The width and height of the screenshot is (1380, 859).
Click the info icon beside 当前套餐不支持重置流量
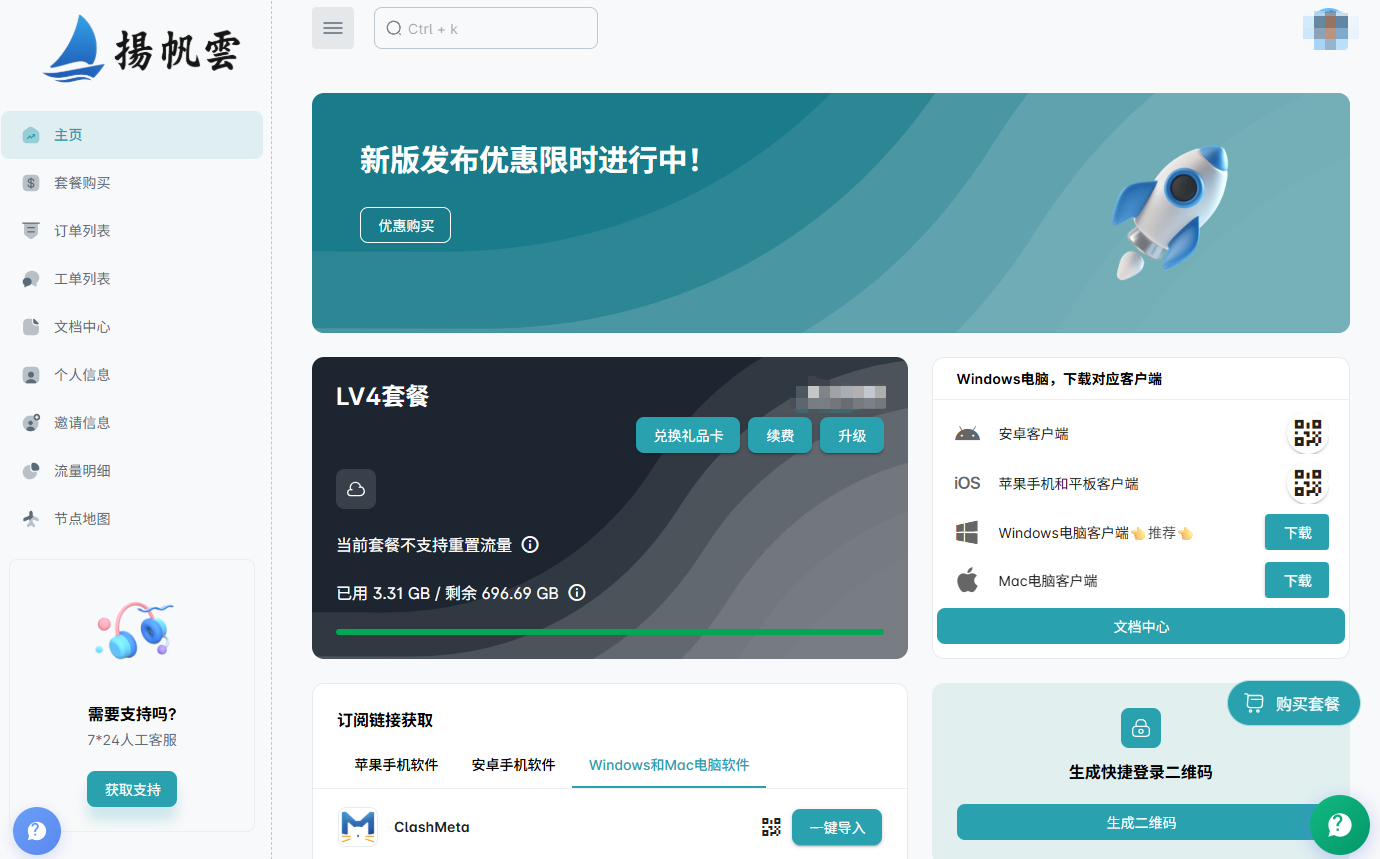tap(530, 544)
